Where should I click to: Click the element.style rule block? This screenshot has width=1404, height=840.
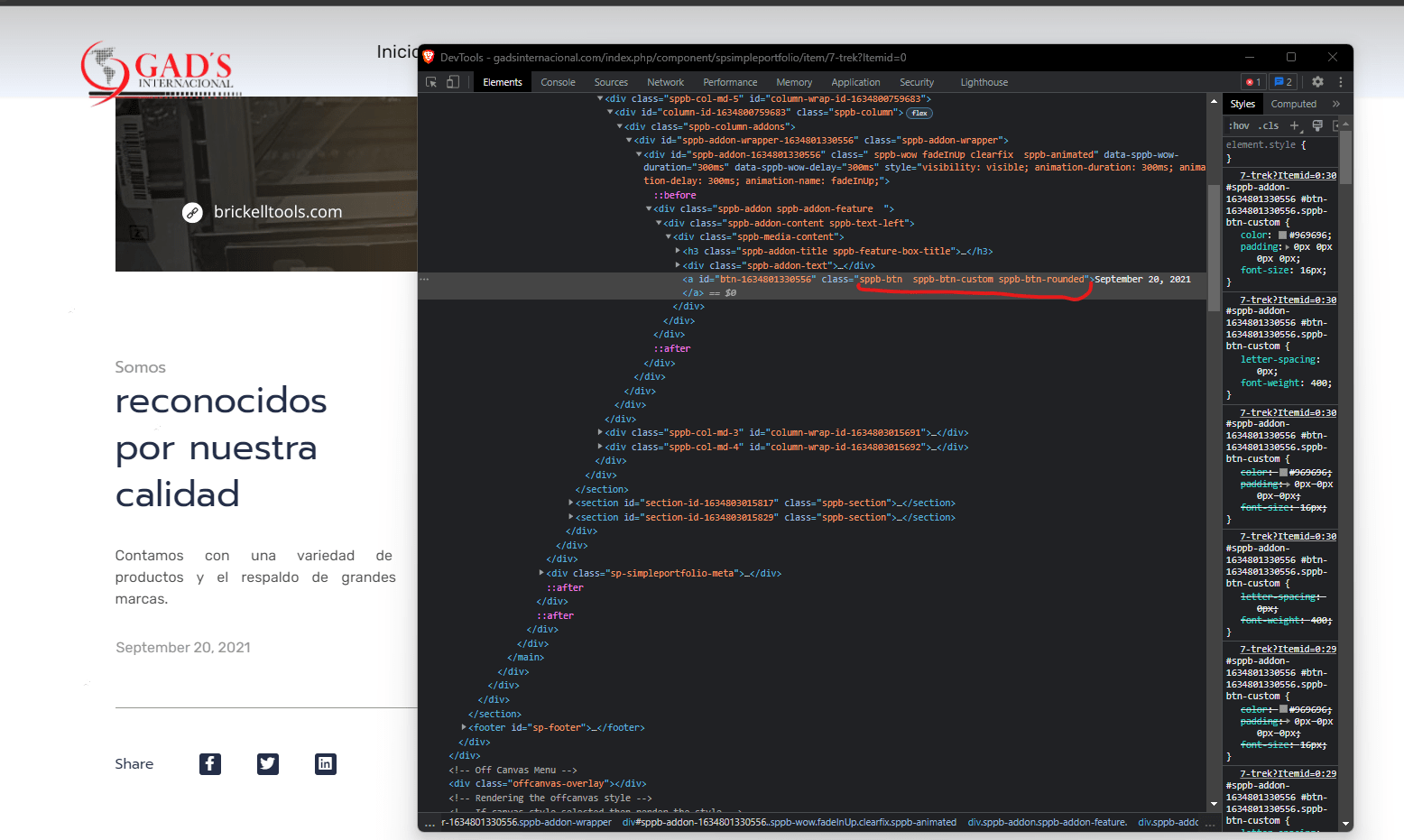coord(1280,151)
